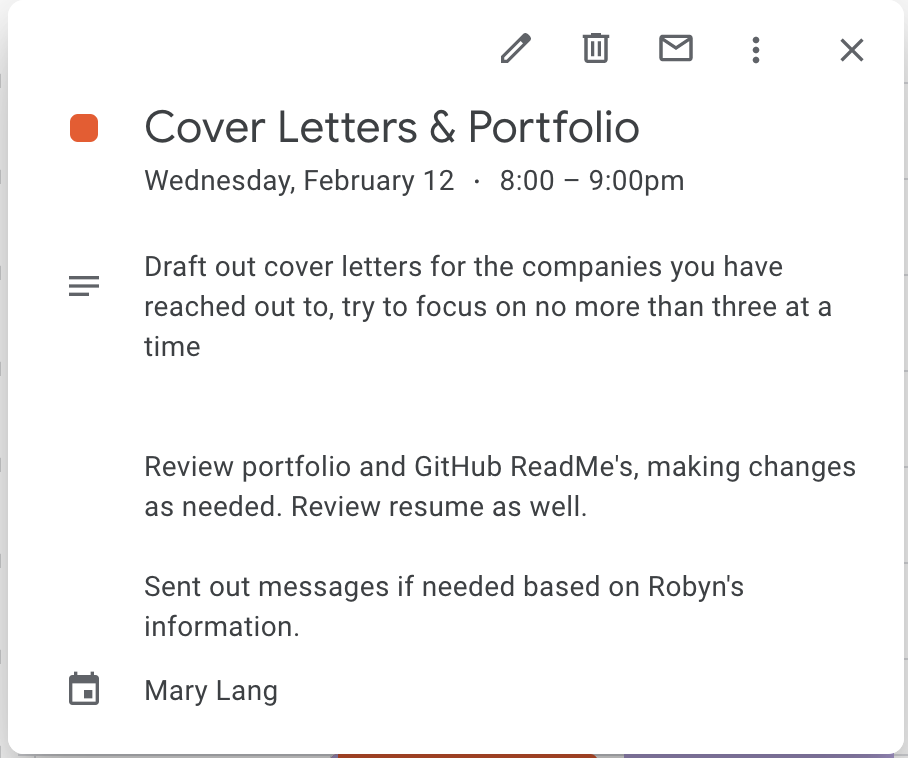Screen dimensions: 908x758
Task: Open the three-dot options menu
Action: click(756, 50)
